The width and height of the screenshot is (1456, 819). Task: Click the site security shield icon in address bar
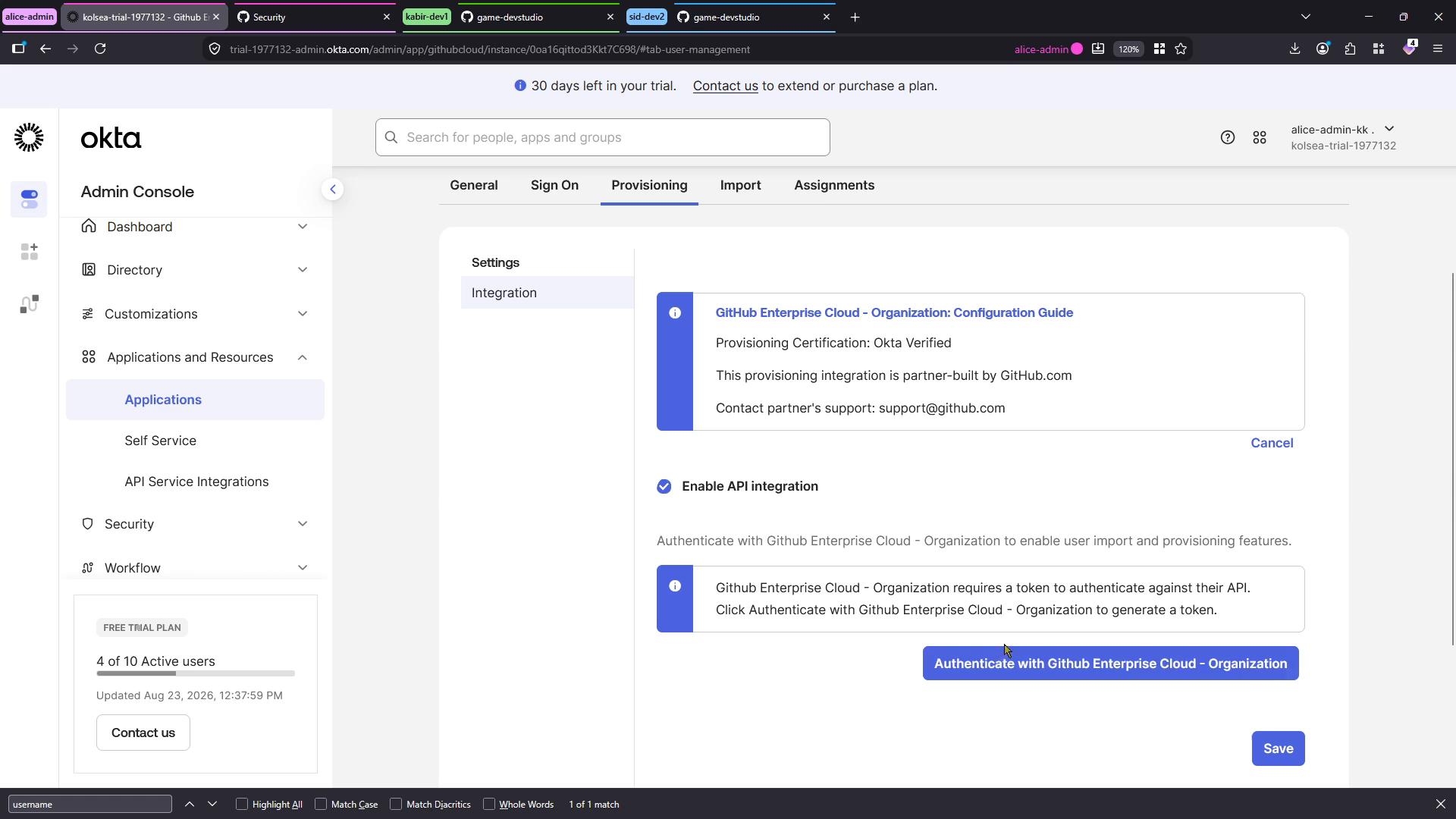click(215, 49)
